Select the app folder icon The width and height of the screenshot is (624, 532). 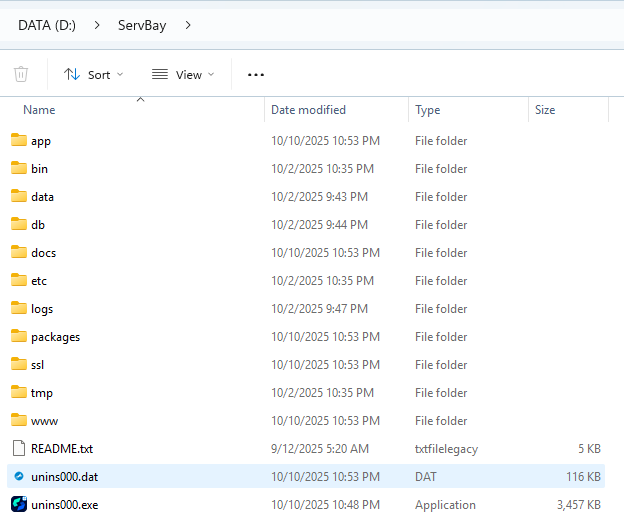coord(19,140)
